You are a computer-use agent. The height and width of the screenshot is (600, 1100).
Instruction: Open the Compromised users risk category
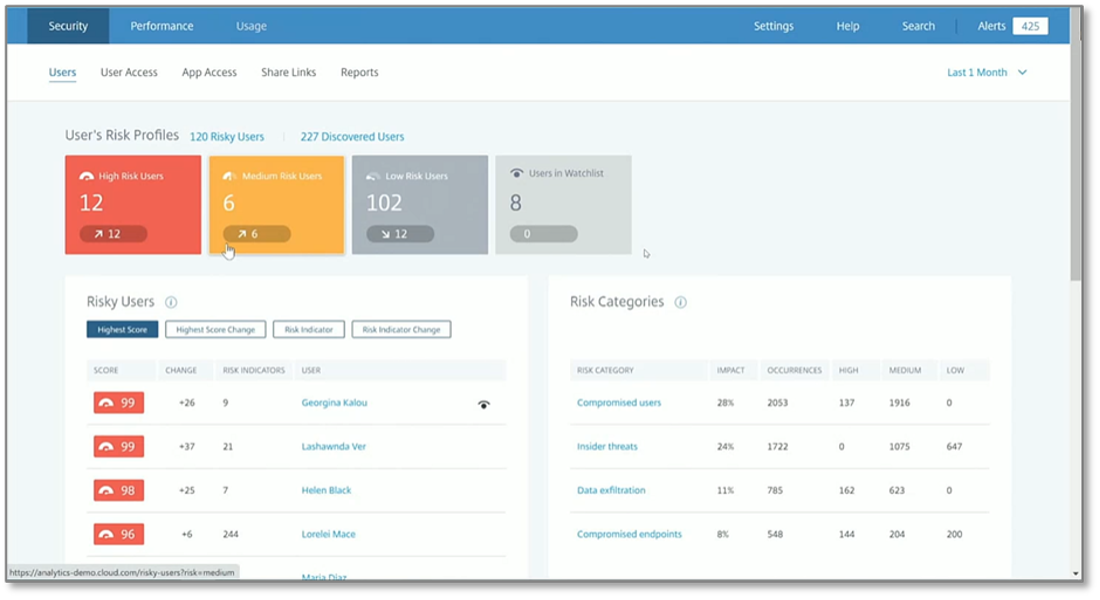[619, 403]
